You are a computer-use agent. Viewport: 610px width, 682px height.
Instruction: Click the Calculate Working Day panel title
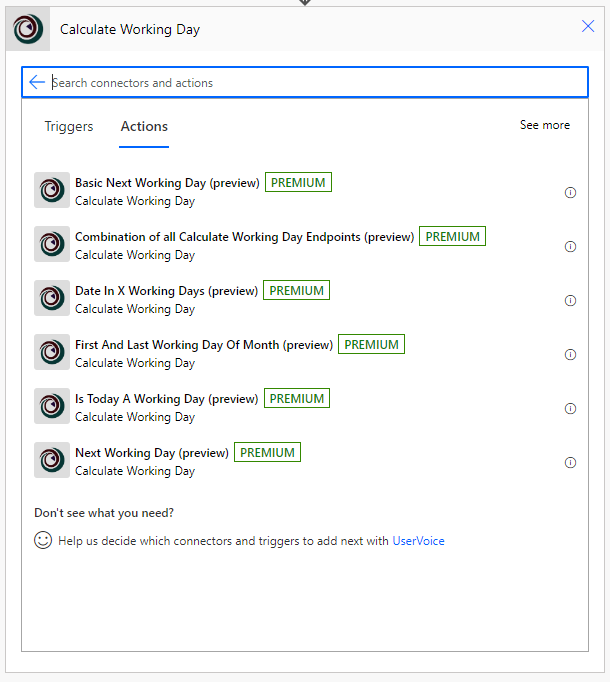point(130,30)
